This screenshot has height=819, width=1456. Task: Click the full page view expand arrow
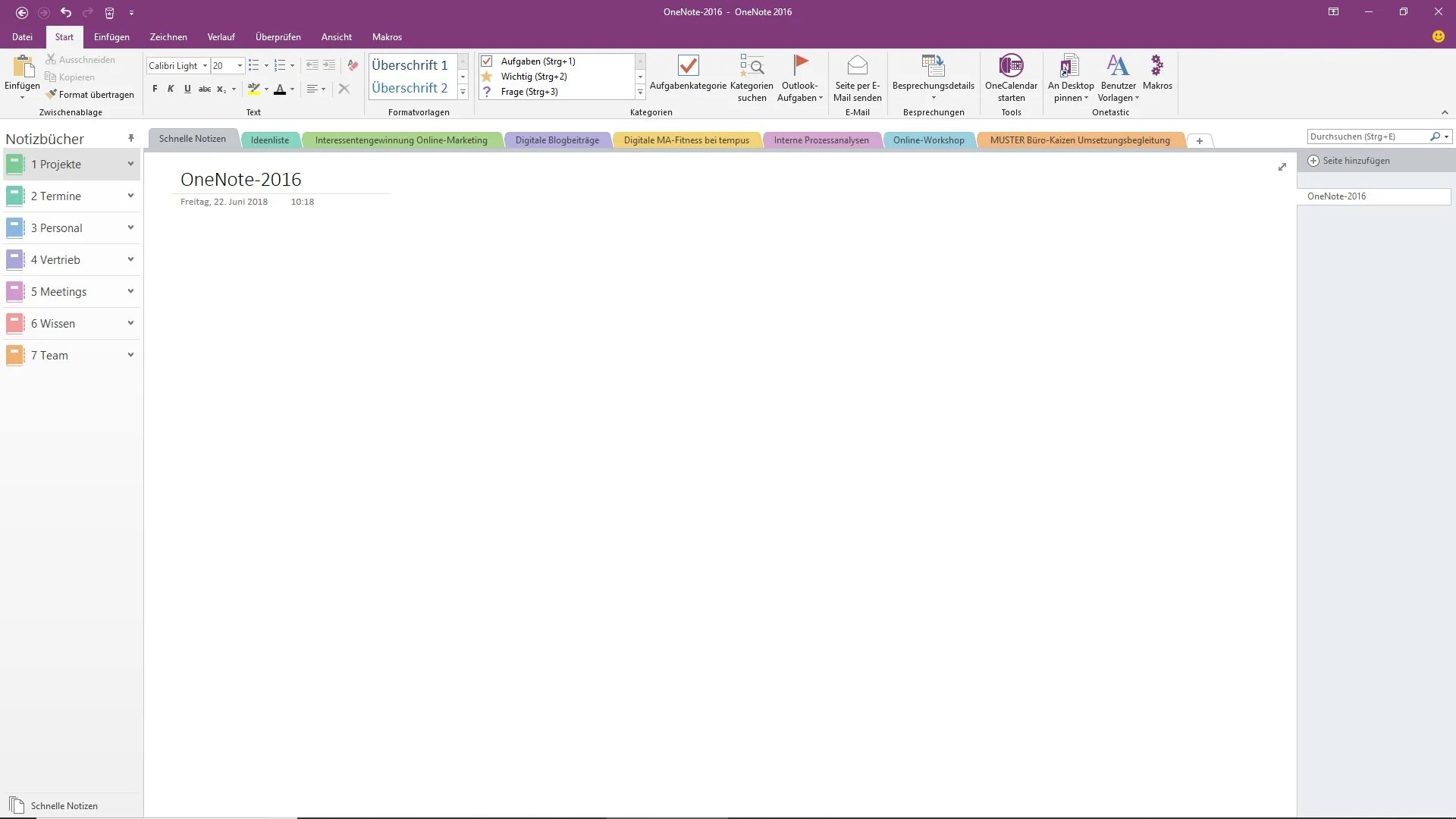pos(1282,167)
